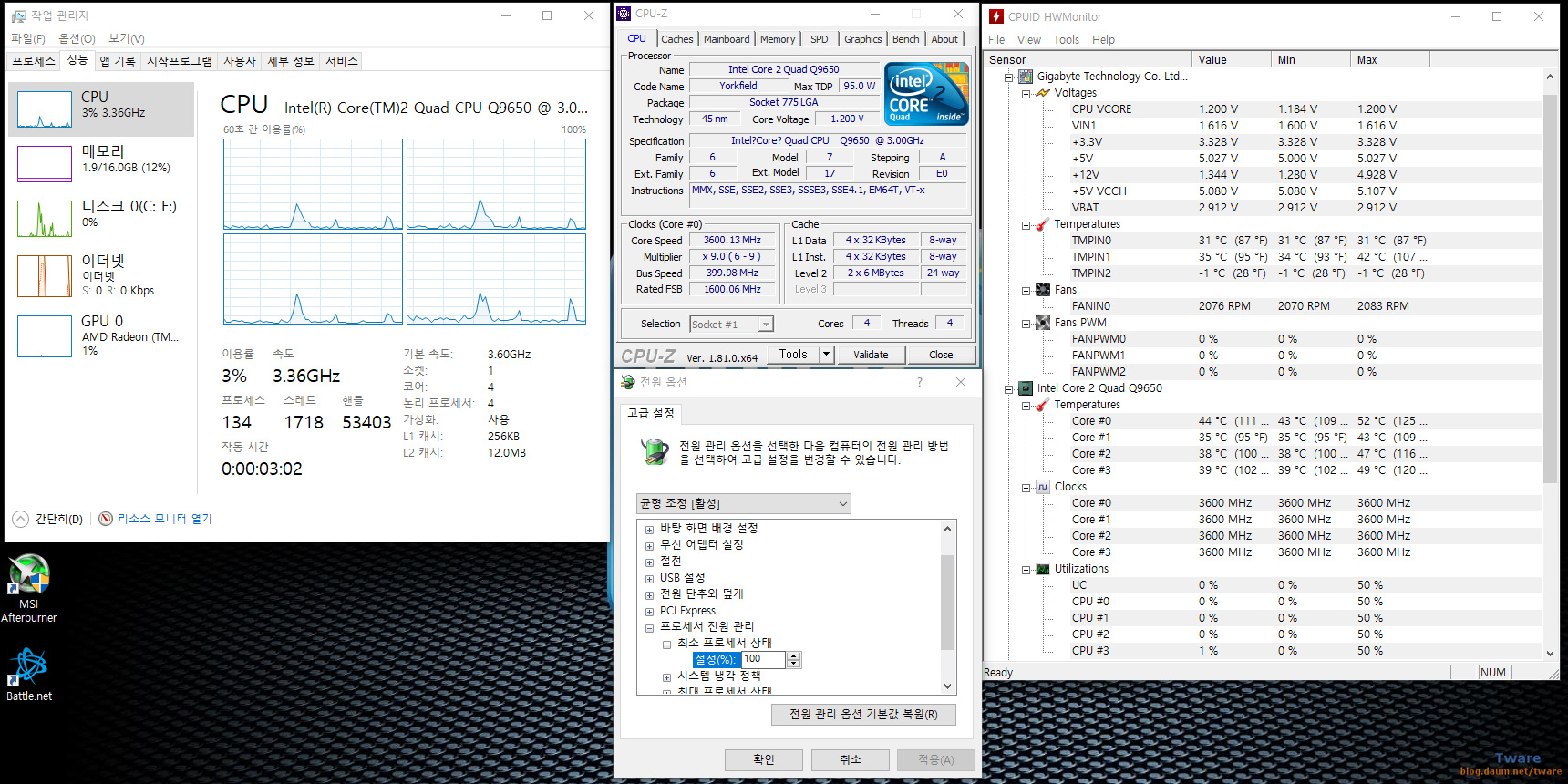The width and height of the screenshot is (1568, 784).
Task: Open the View menu in HWMonitor
Action: [x=1029, y=40]
